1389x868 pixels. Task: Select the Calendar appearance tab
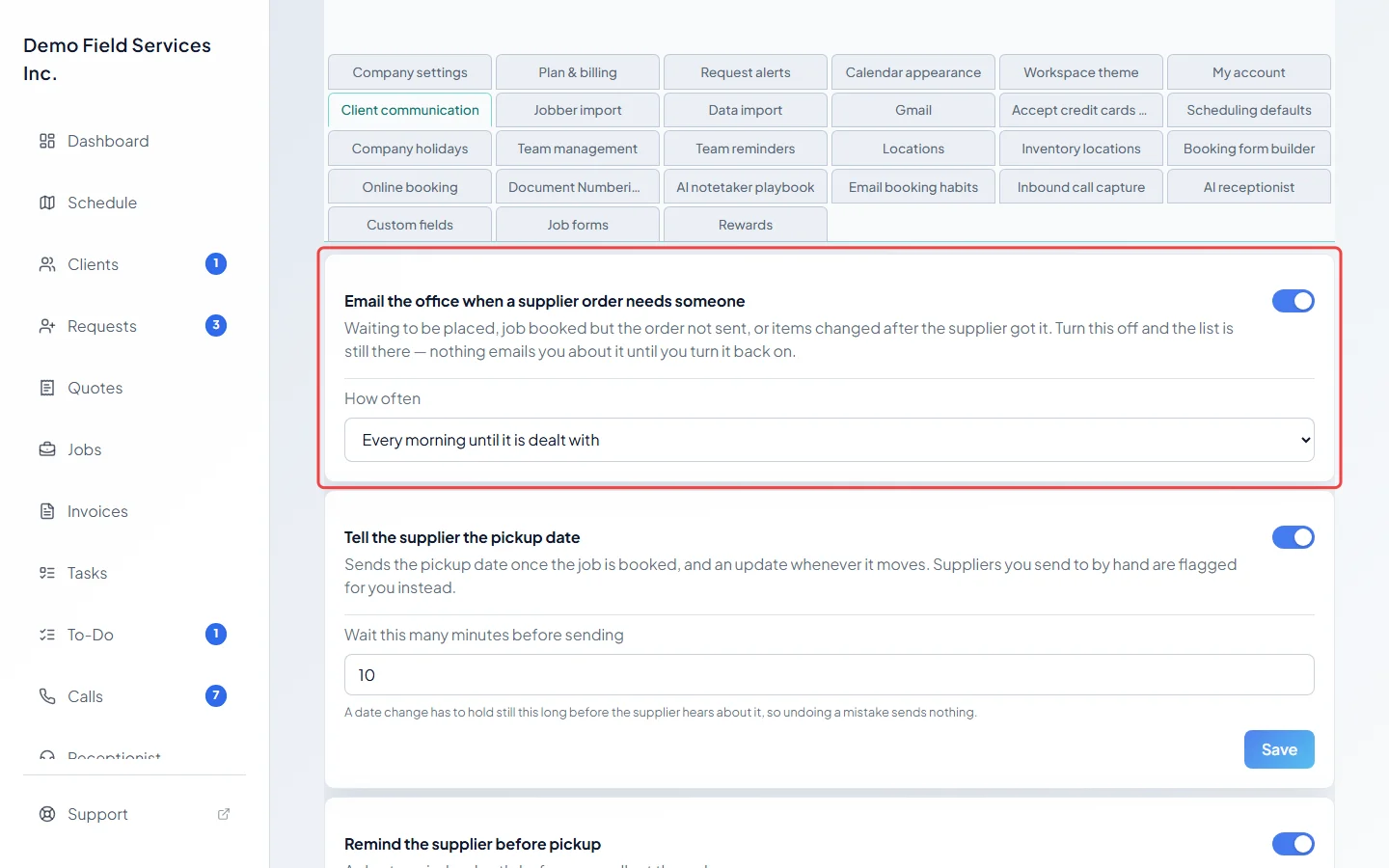[x=913, y=72]
